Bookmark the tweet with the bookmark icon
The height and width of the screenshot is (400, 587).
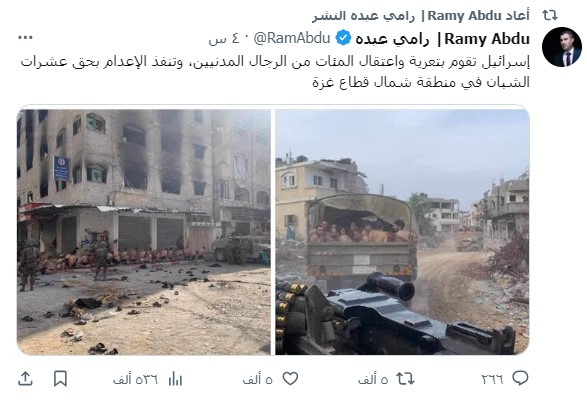[x=60, y=379]
